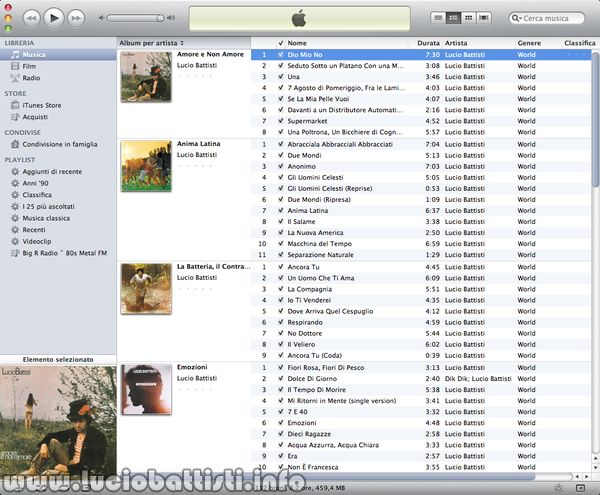600x495 pixels.
Task: Uncheck the Il Veliero track checkbox
Action: pyautogui.click(x=281, y=344)
